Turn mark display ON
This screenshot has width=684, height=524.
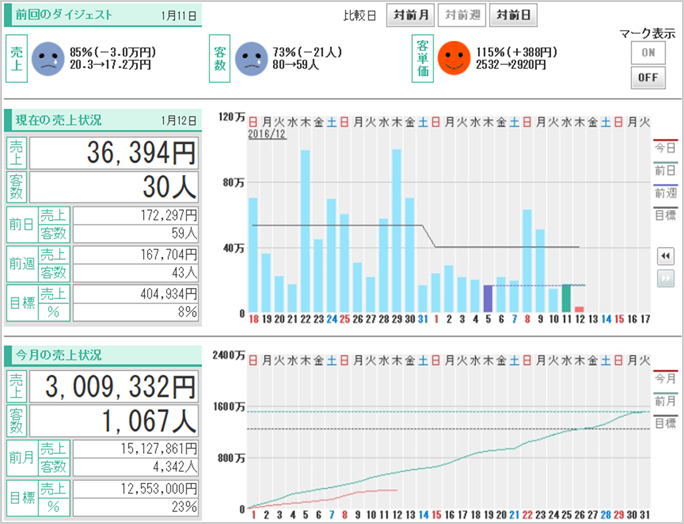(648, 53)
